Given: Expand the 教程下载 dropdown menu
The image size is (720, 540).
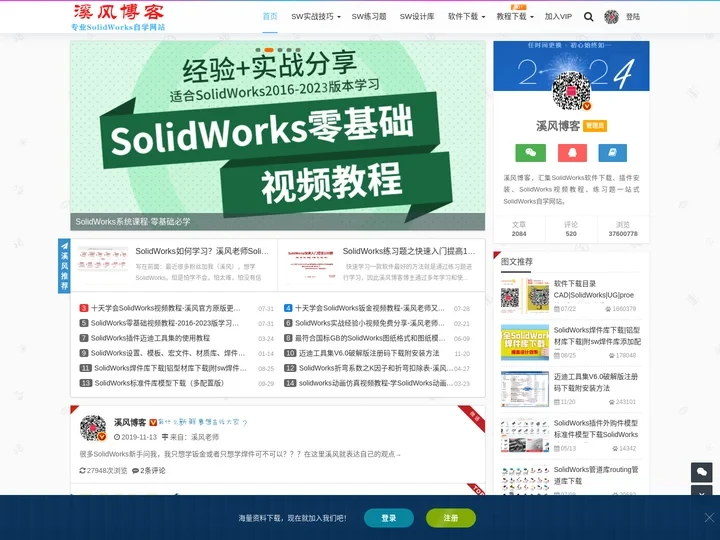Looking at the screenshot, I should 515,17.
